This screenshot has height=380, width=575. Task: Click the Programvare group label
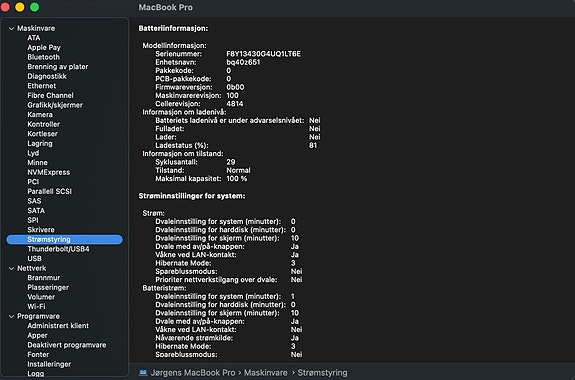(x=38, y=316)
